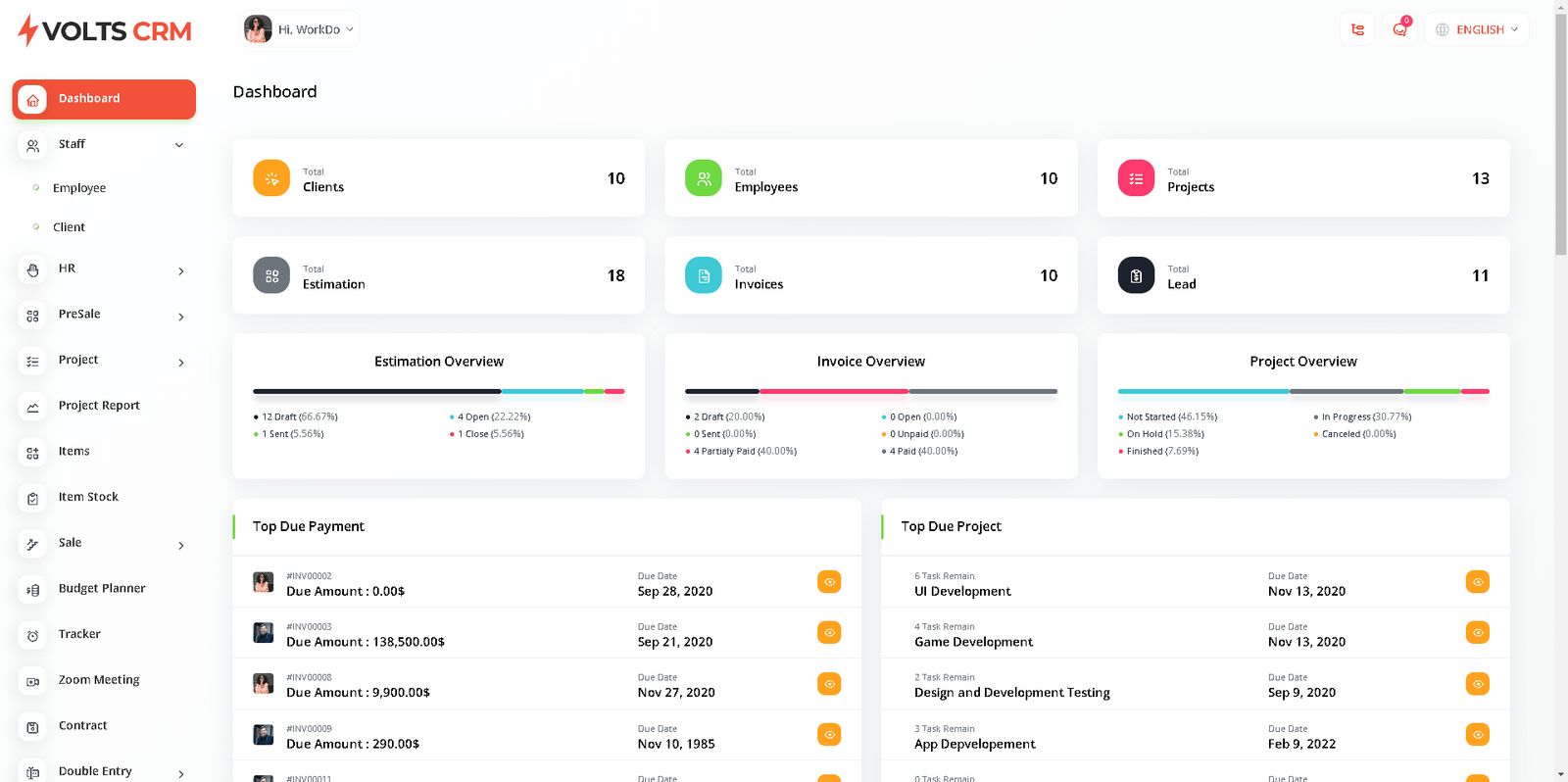Click the PreSale sidebar icon
Screen dimensions: 1568x782
32,316
